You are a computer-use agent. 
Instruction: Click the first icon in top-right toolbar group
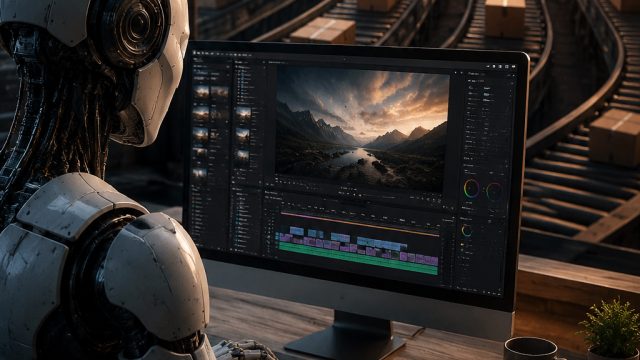[x=488, y=66]
